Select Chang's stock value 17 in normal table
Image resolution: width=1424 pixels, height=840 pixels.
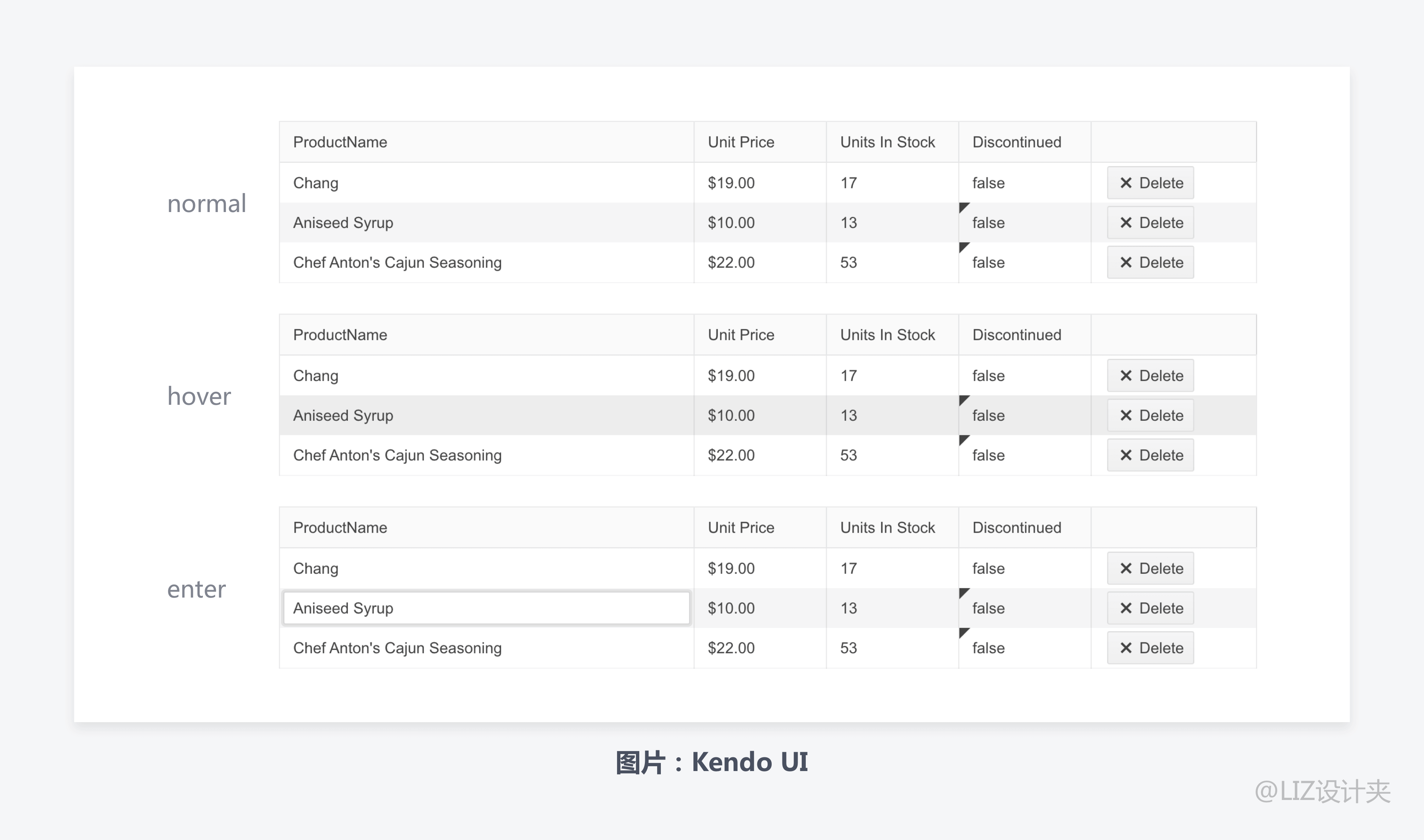tap(848, 183)
